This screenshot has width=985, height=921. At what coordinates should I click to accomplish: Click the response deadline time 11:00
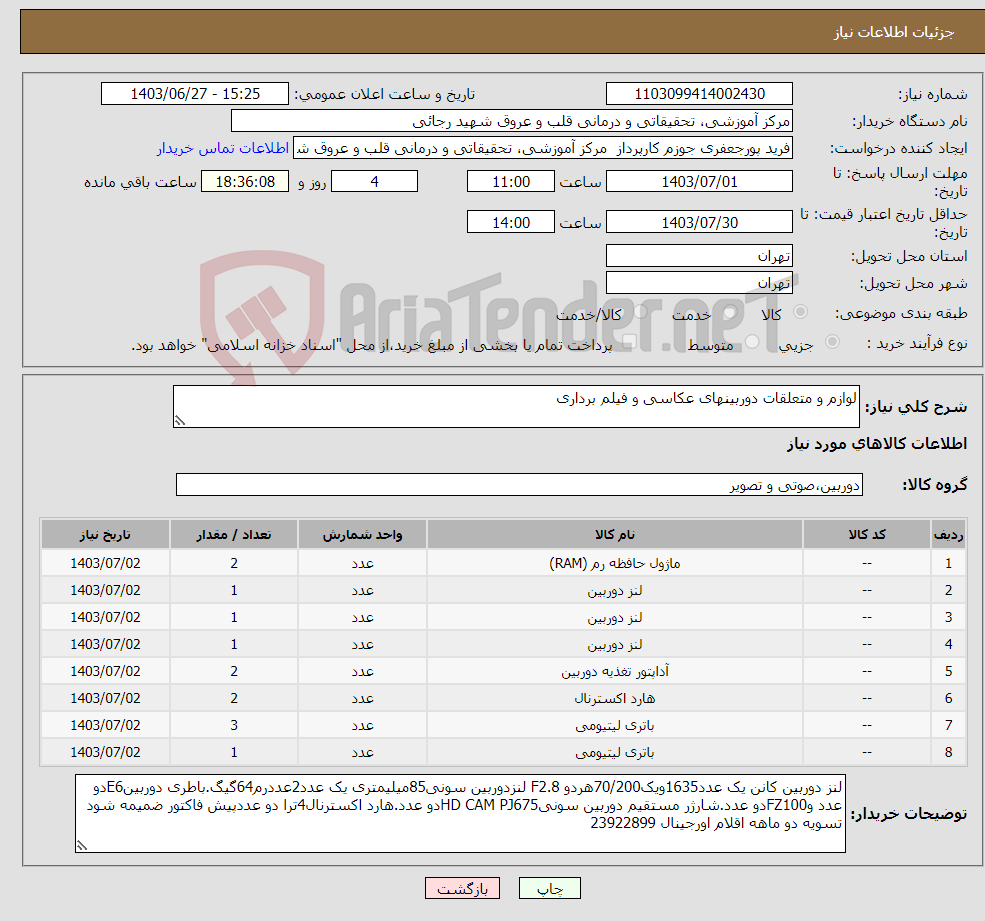[511, 182]
